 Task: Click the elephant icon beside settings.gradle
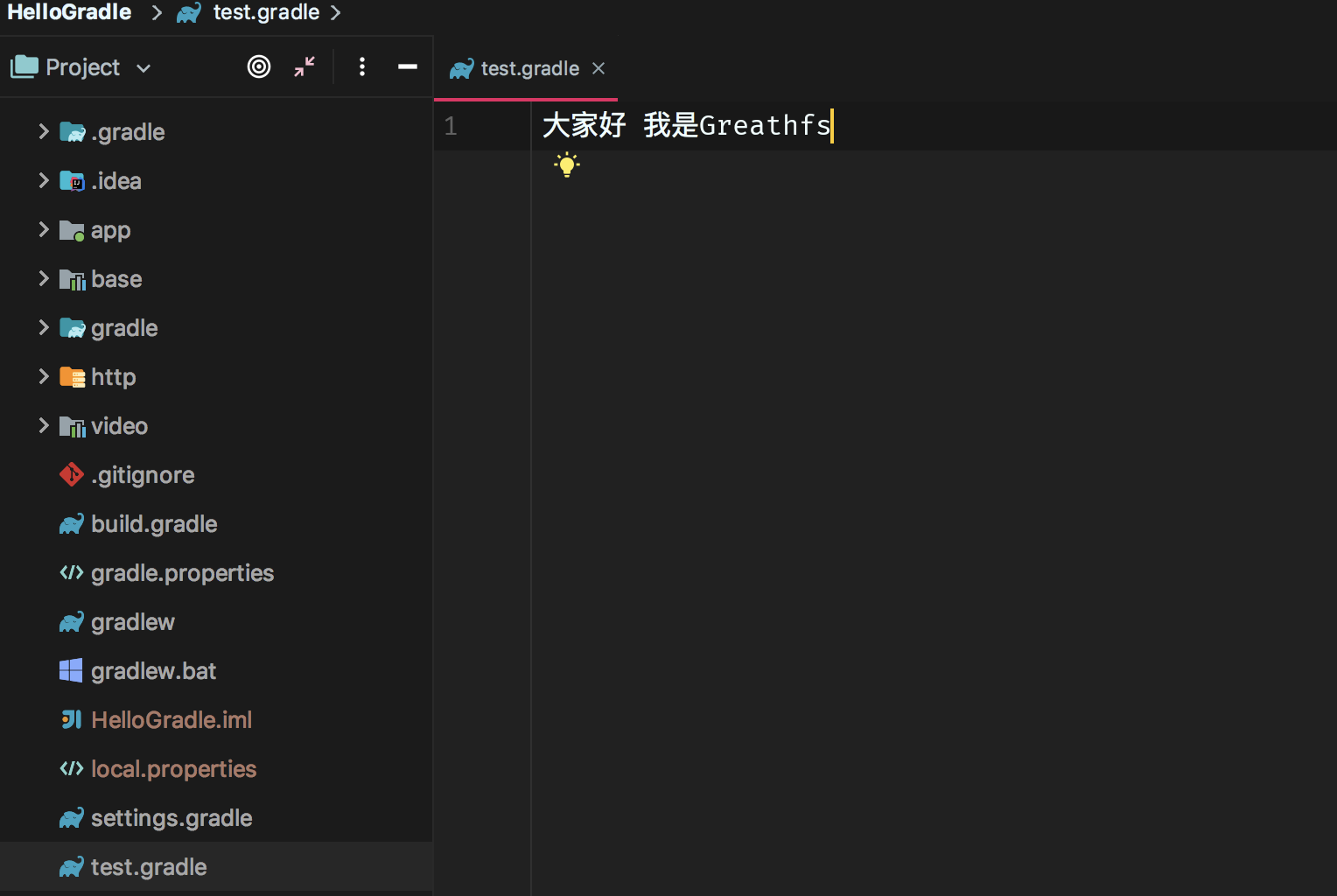[x=72, y=817]
